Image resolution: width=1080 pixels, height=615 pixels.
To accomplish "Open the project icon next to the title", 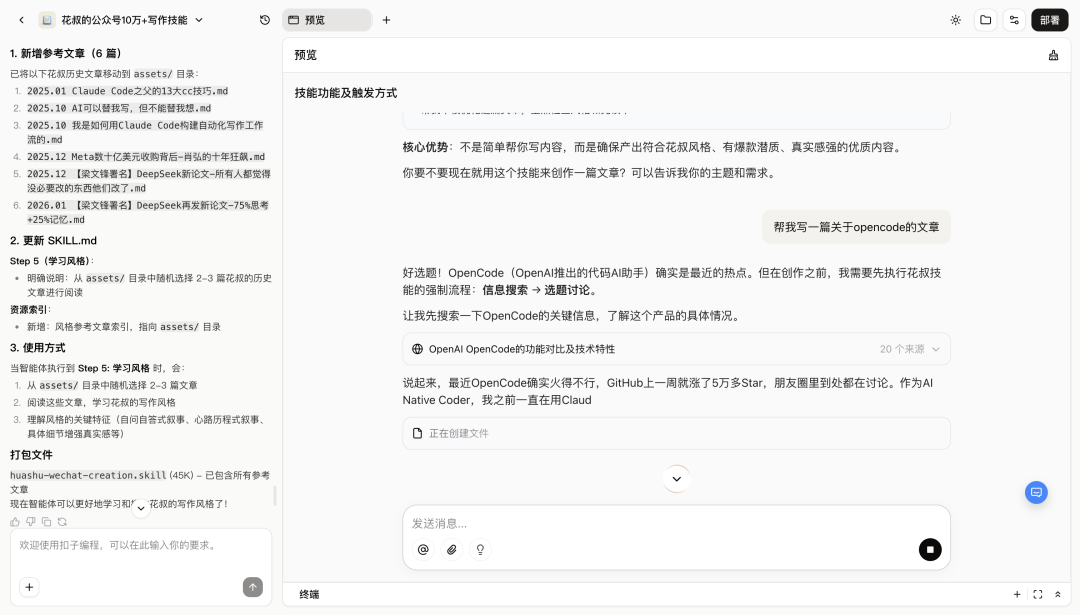I will tap(47, 20).
